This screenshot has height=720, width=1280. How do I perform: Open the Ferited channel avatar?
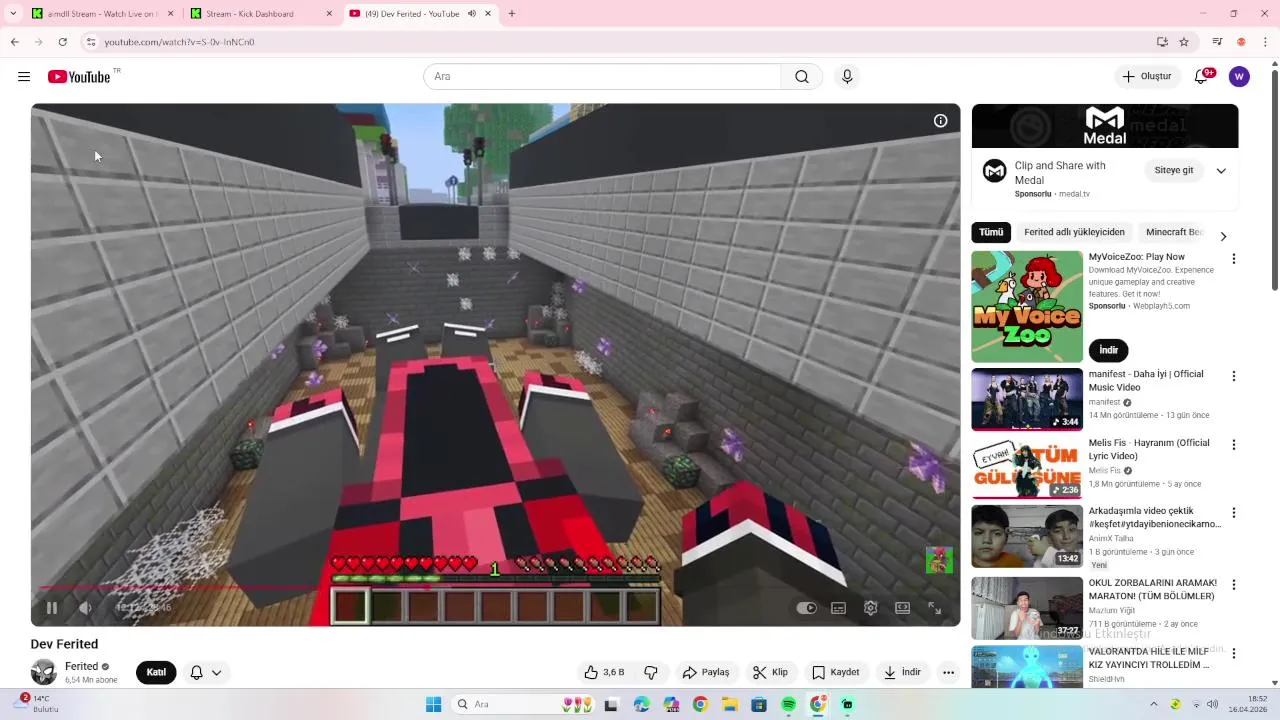(x=44, y=672)
